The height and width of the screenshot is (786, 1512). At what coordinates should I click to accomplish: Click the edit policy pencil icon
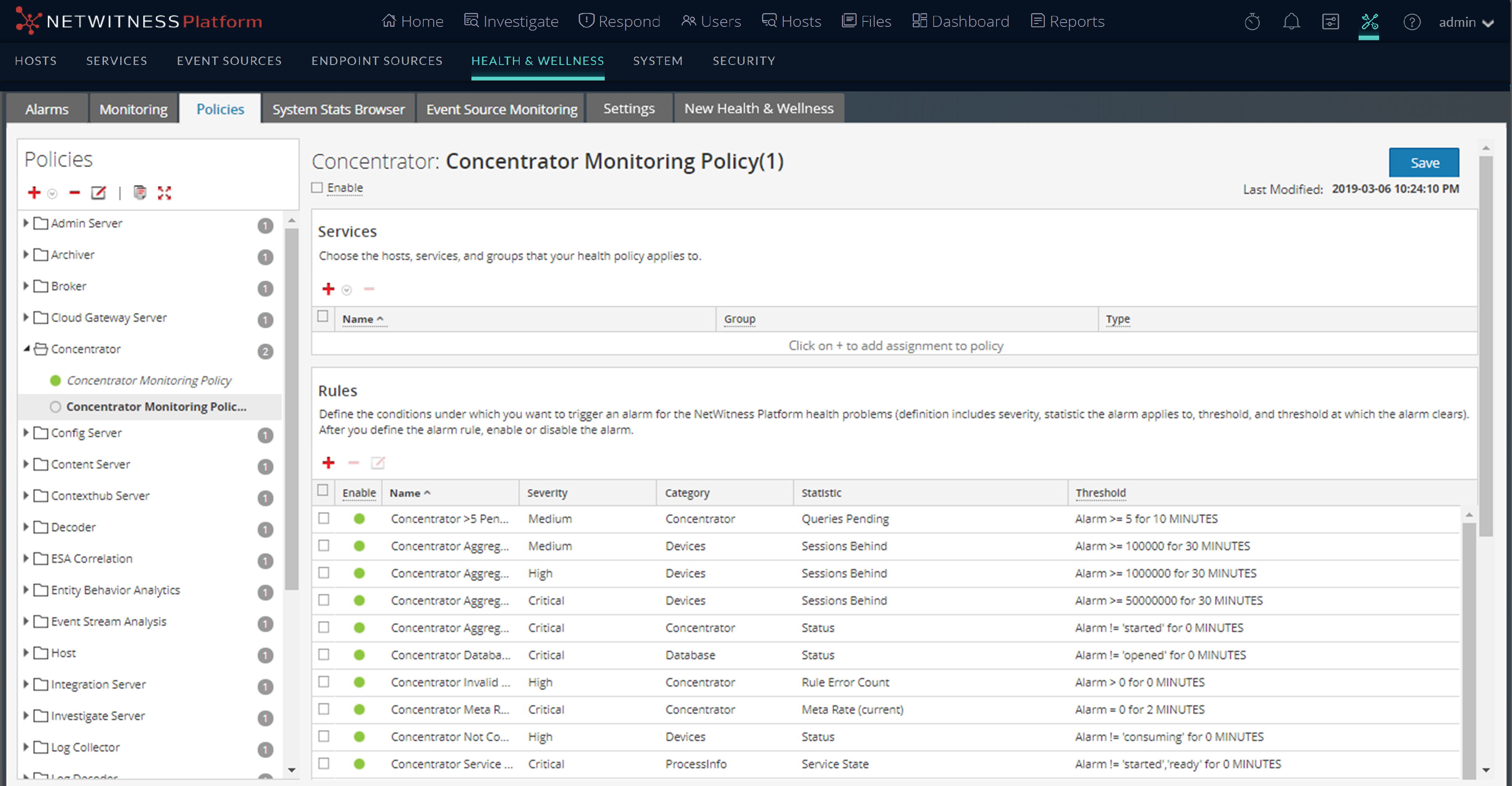point(98,192)
